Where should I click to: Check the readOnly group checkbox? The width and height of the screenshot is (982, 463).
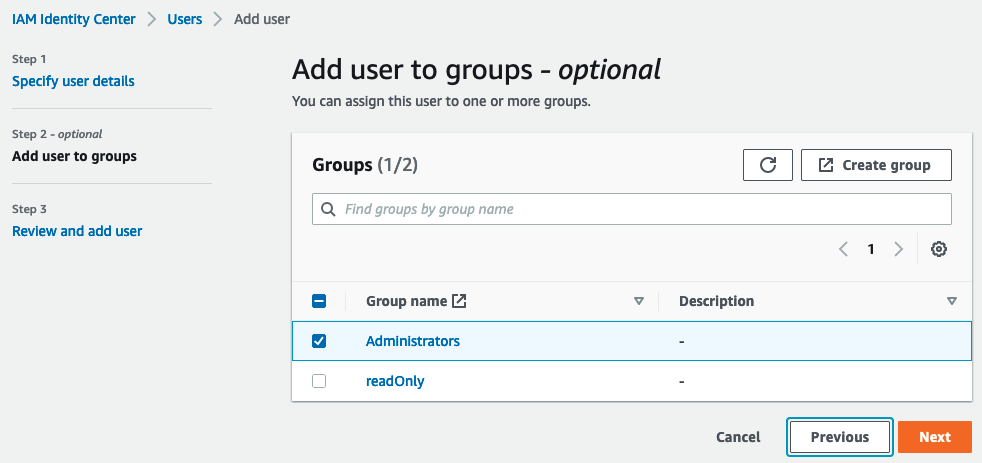[319, 380]
